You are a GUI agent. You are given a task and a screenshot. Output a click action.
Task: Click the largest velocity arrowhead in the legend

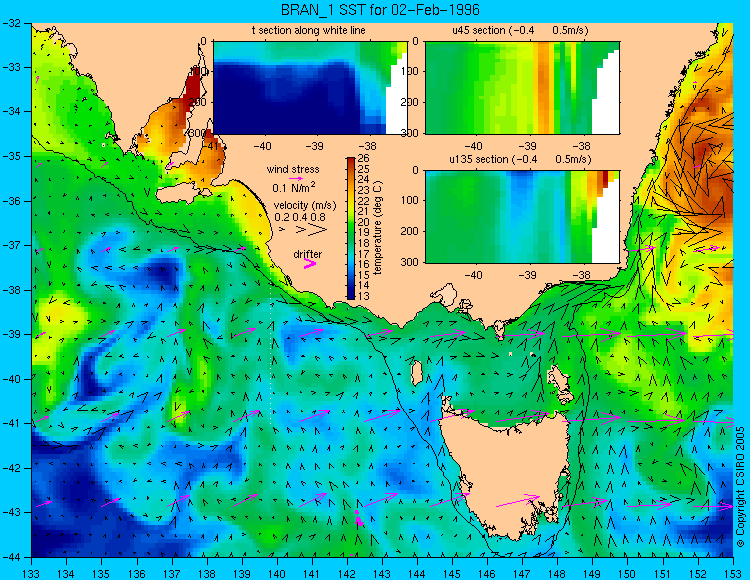click(x=318, y=230)
